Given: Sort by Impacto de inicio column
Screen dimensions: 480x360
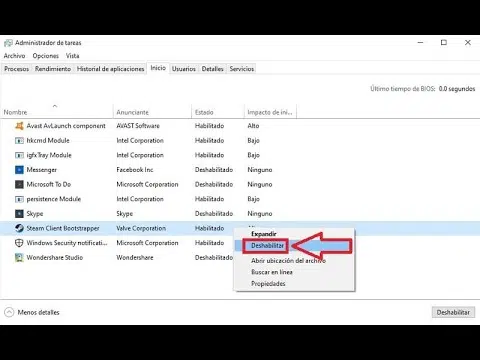Looking at the screenshot, I should [270, 112].
